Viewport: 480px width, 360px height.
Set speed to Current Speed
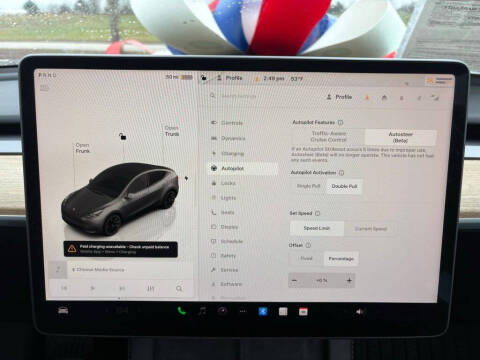[x=370, y=229]
